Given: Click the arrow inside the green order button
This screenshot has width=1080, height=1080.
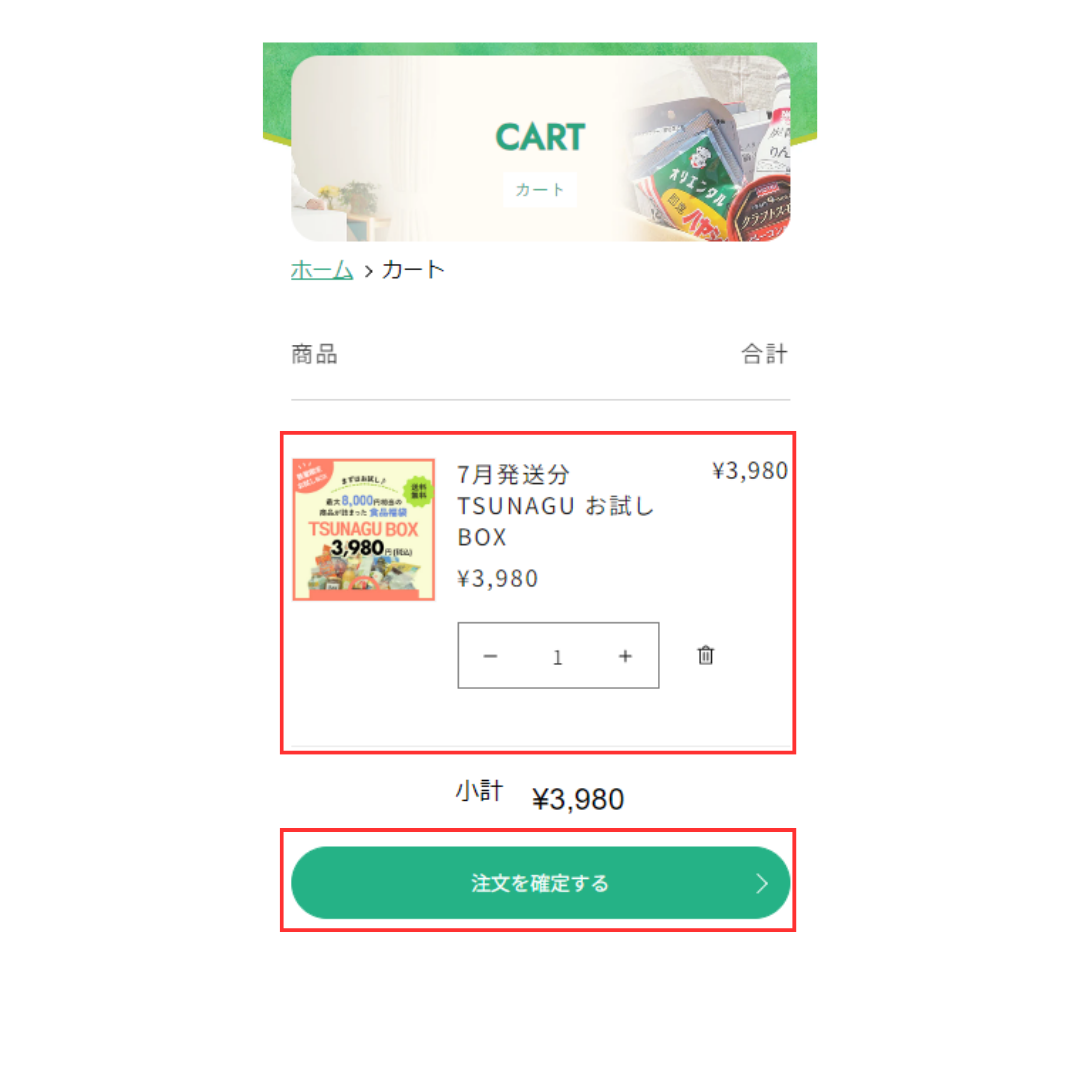Looking at the screenshot, I should (761, 883).
